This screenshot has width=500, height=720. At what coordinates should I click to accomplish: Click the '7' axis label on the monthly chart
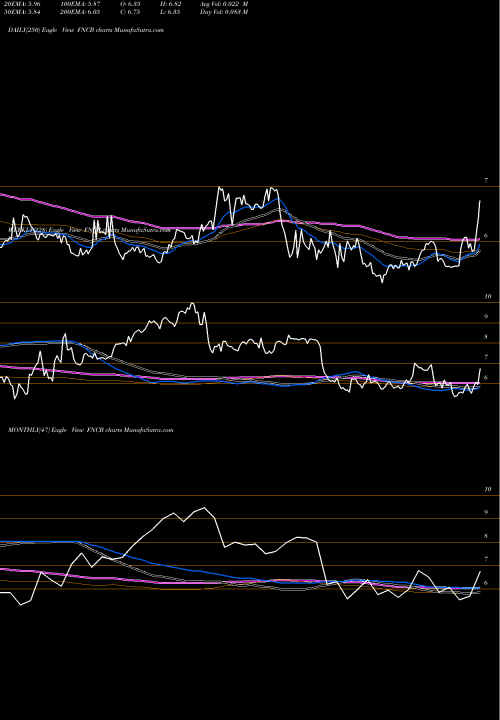click(x=486, y=559)
